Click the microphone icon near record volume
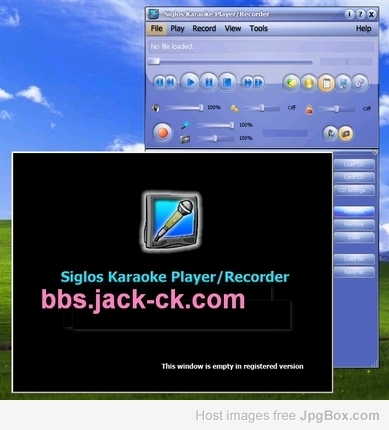The image size is (389, 430). click(x=185, y=125)
